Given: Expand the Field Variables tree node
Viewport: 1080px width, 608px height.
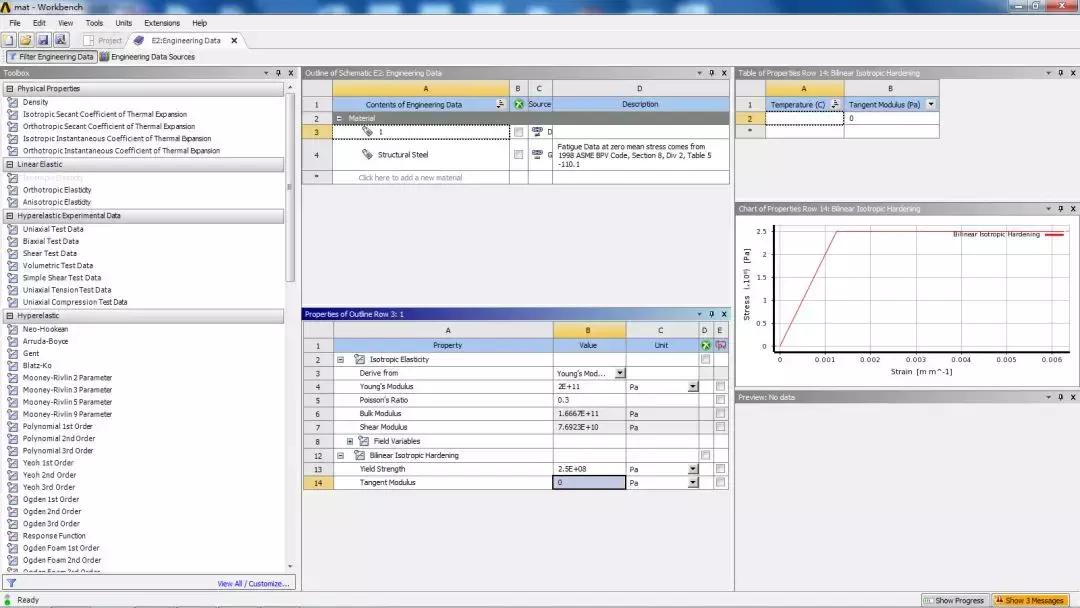Looking at the screenshot, I should click(x=350, y=441).
